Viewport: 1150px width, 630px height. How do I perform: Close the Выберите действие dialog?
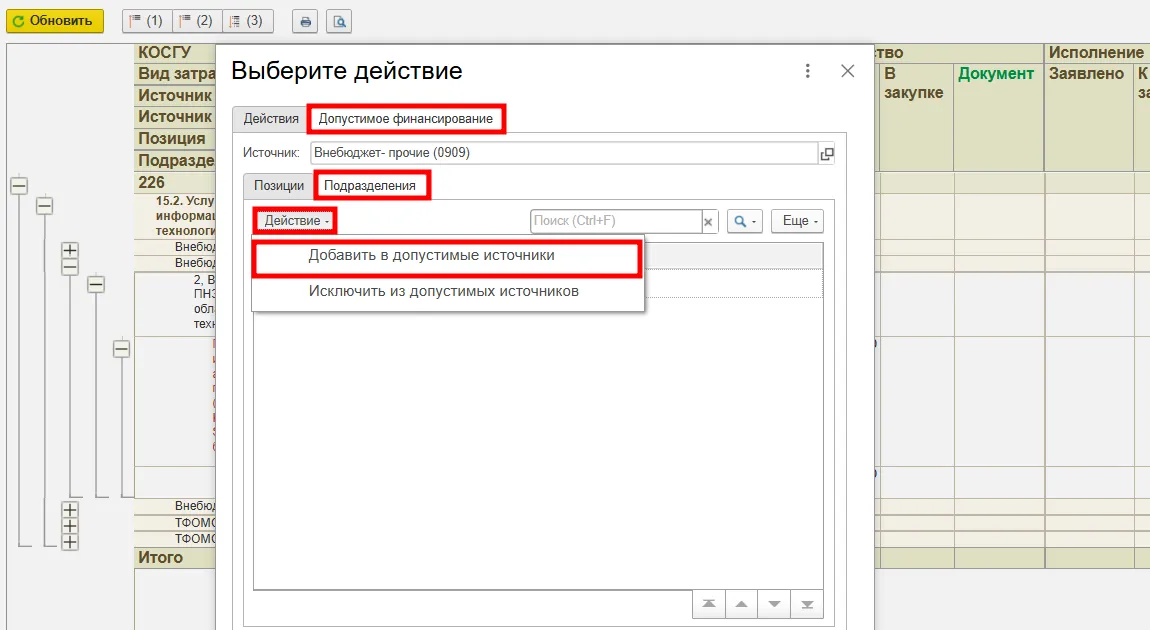click(847, 70)
